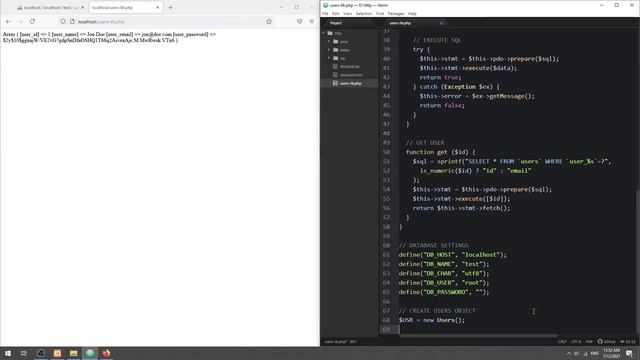Viewport: 640px width, 360px height.
Task: Open the Edit menu in Atom
Action: (x=336, y=13)
